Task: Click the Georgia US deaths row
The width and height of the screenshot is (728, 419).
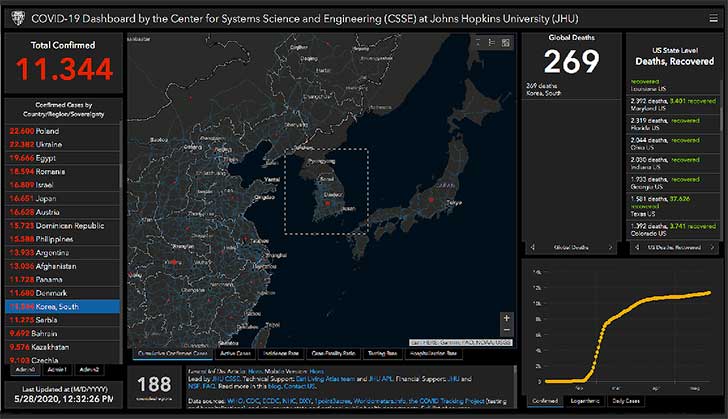Action: [x=673, y=183]
